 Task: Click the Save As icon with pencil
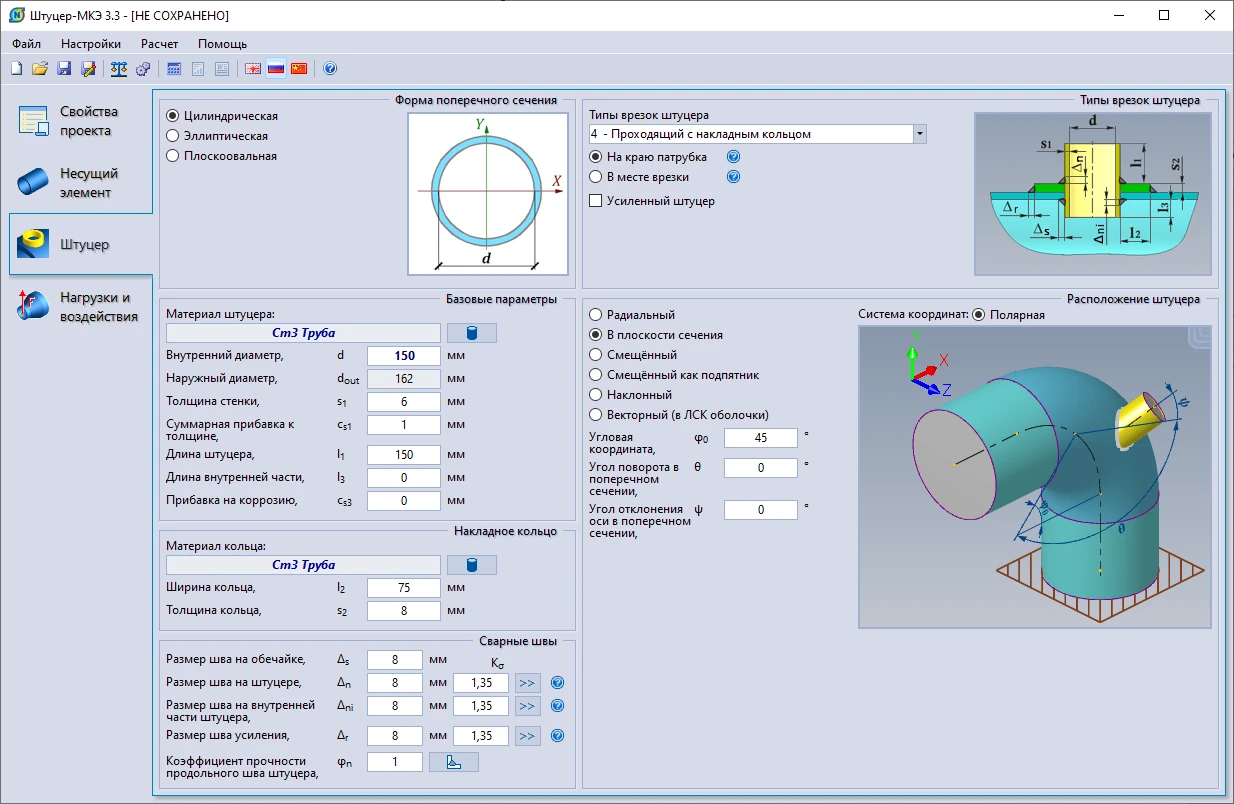pyautogui.click(x=88, y=69)
